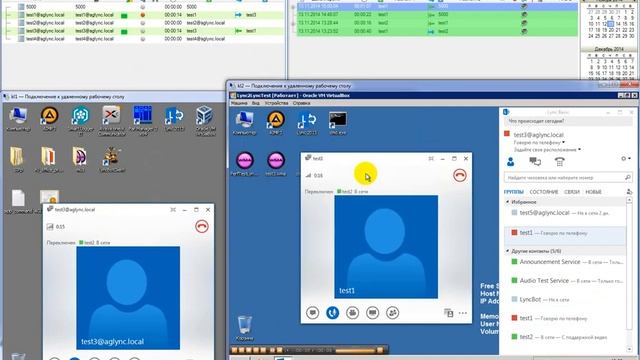Select the Audio Test Service contact

point(565,281)
